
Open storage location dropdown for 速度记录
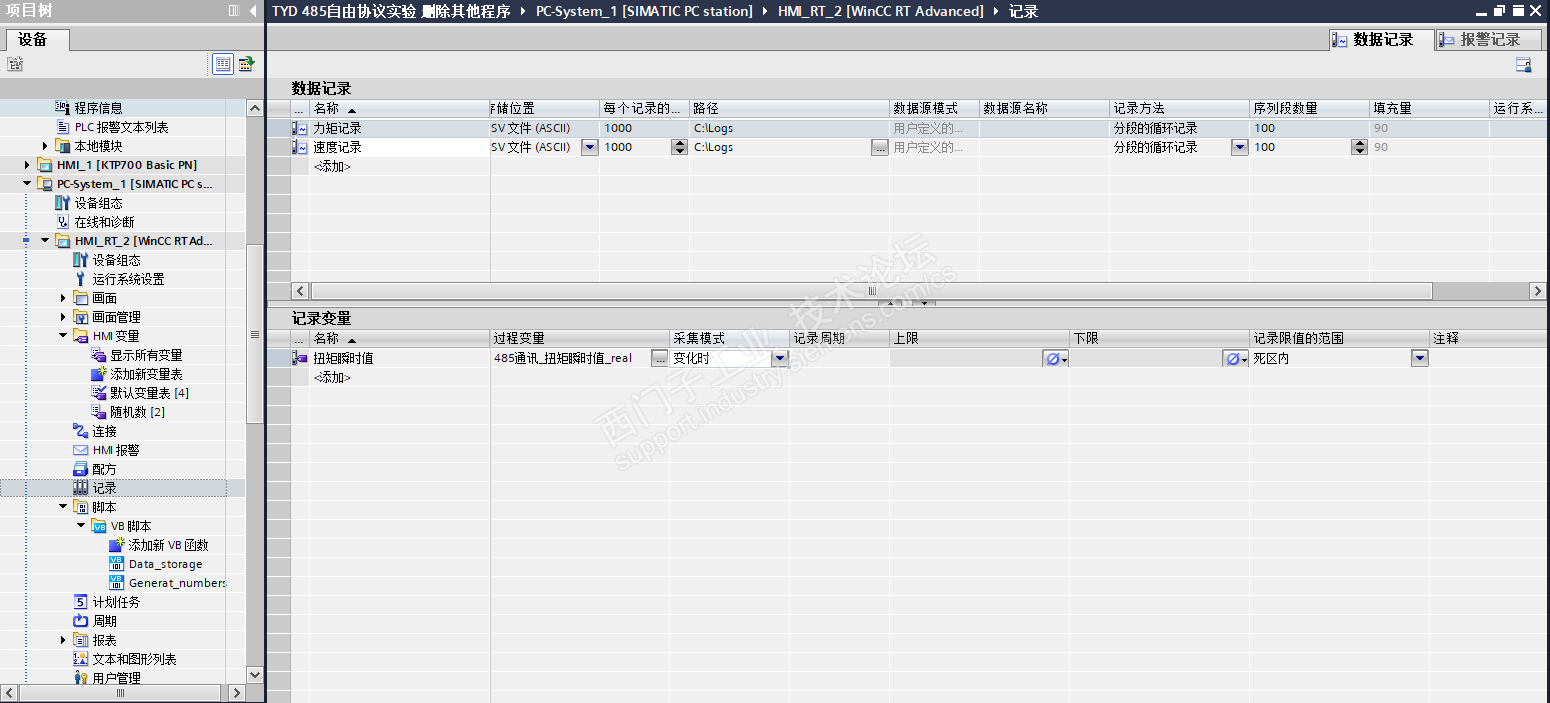(x=589, y=147)
